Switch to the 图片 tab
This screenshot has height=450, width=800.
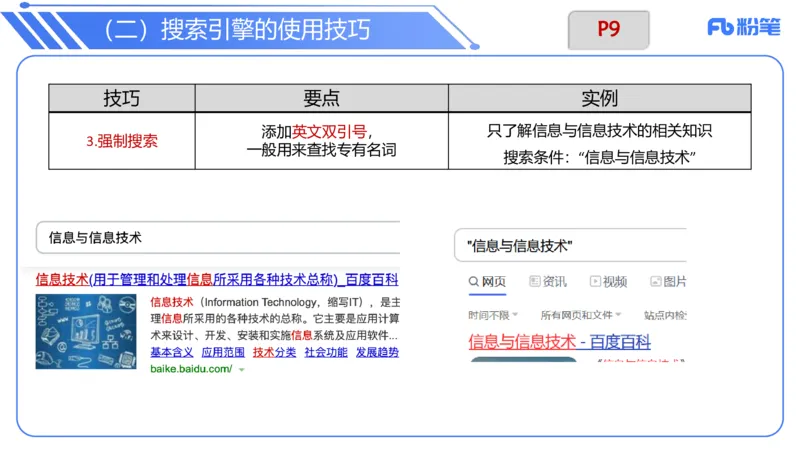pyautogui.click(x=668, y=282)
